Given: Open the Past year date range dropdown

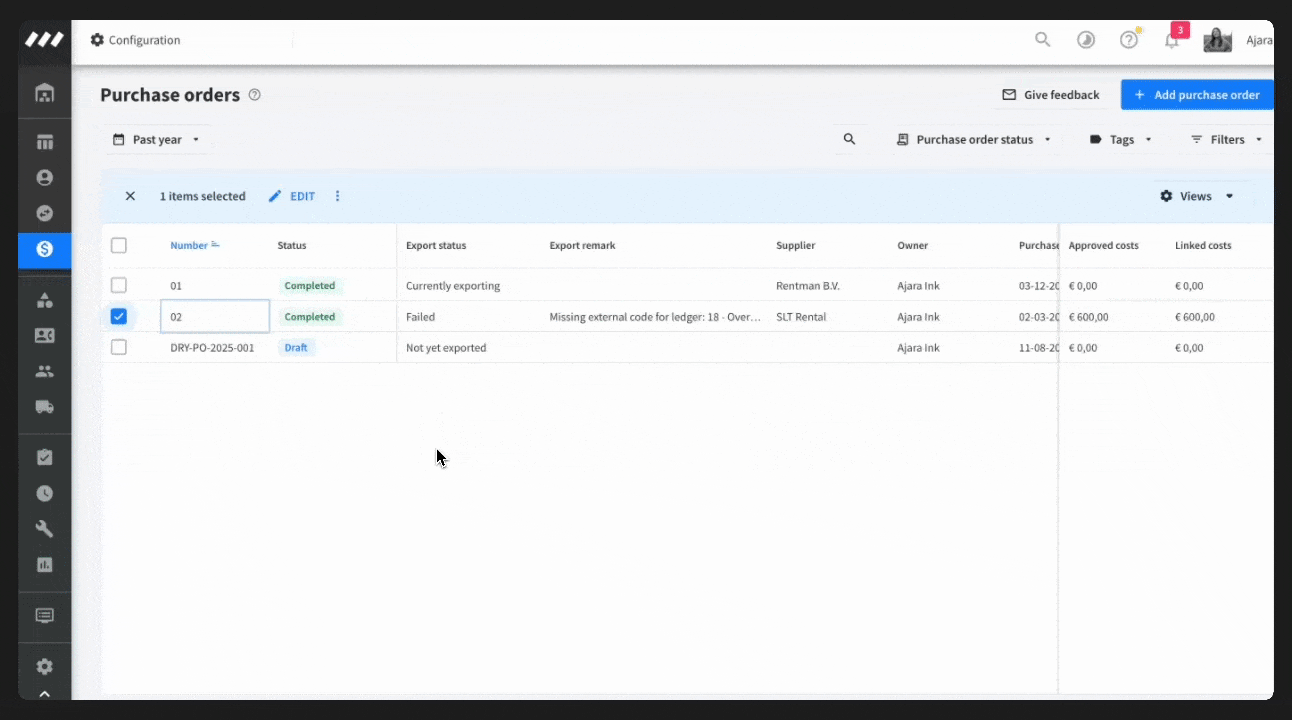Looking at the screenshot, I should coord(156,139).
